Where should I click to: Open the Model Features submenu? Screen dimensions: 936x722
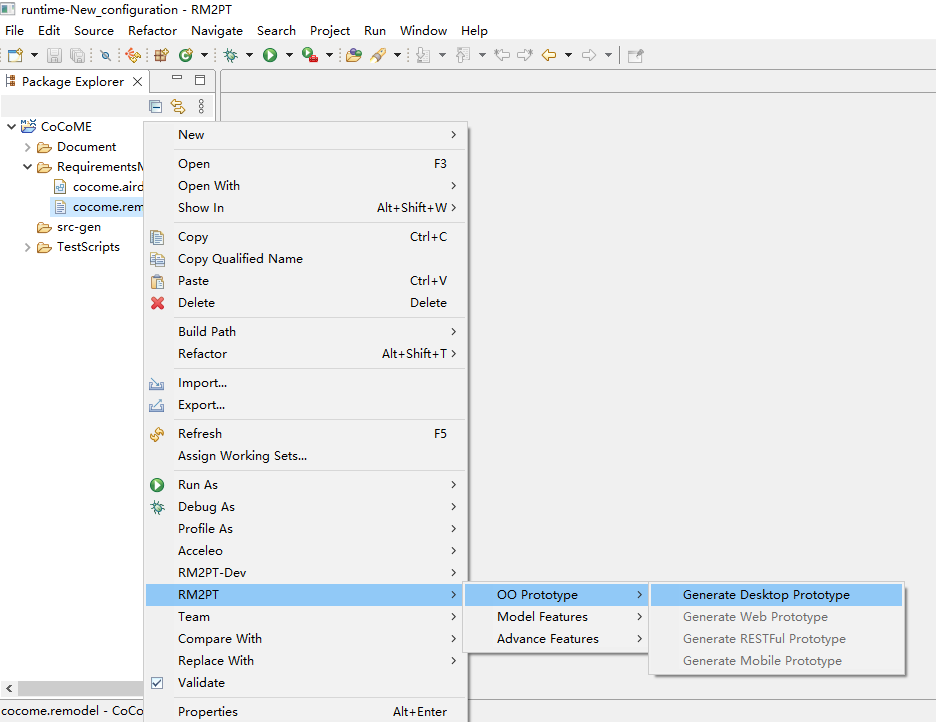click(x=542, y=617)
